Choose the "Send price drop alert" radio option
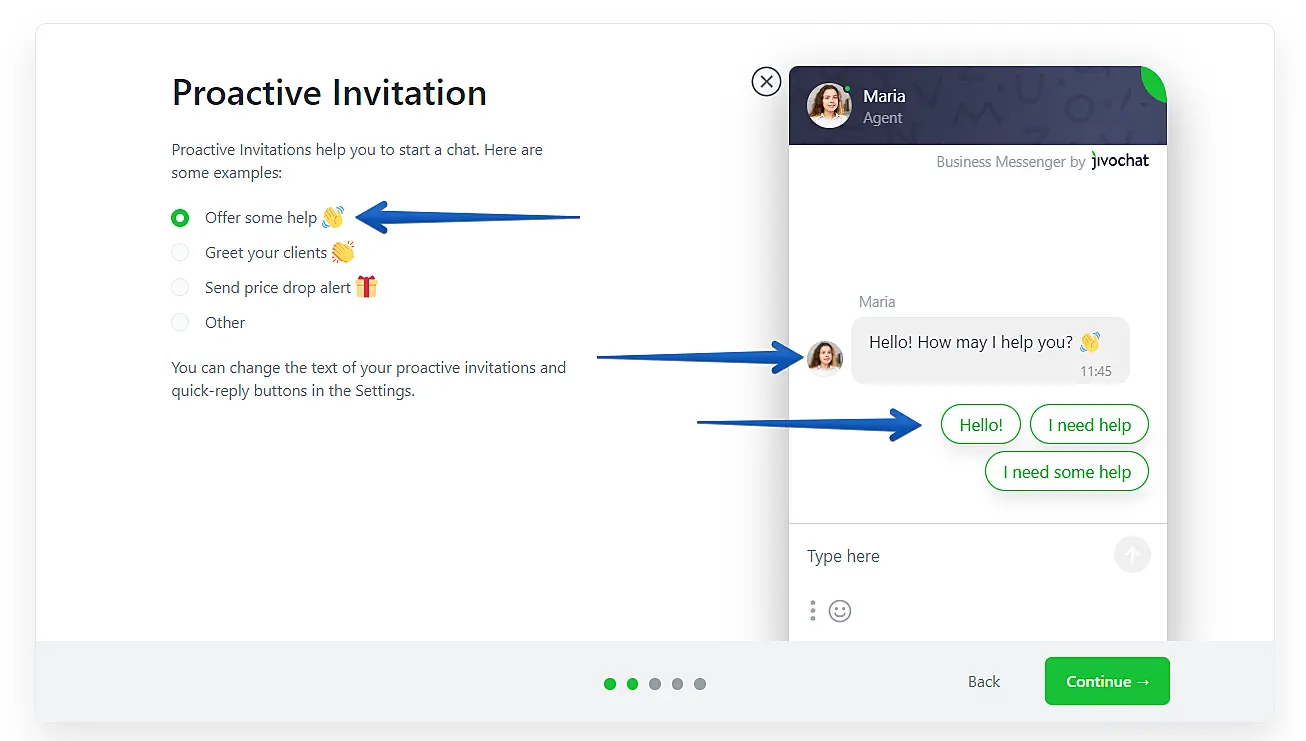The image size is (1306, 741). click(180, 288)
